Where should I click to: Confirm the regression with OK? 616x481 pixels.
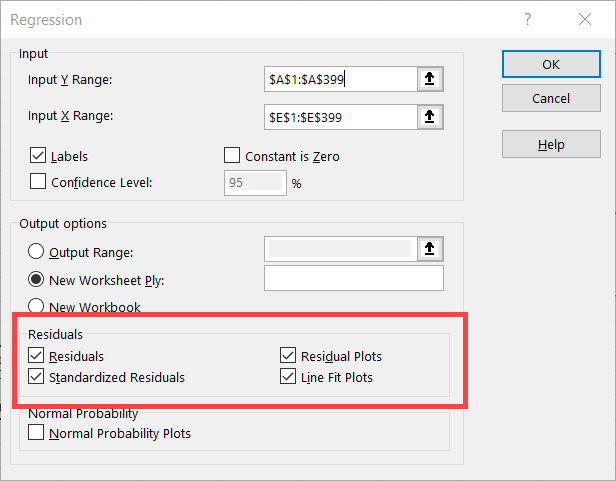551,64
